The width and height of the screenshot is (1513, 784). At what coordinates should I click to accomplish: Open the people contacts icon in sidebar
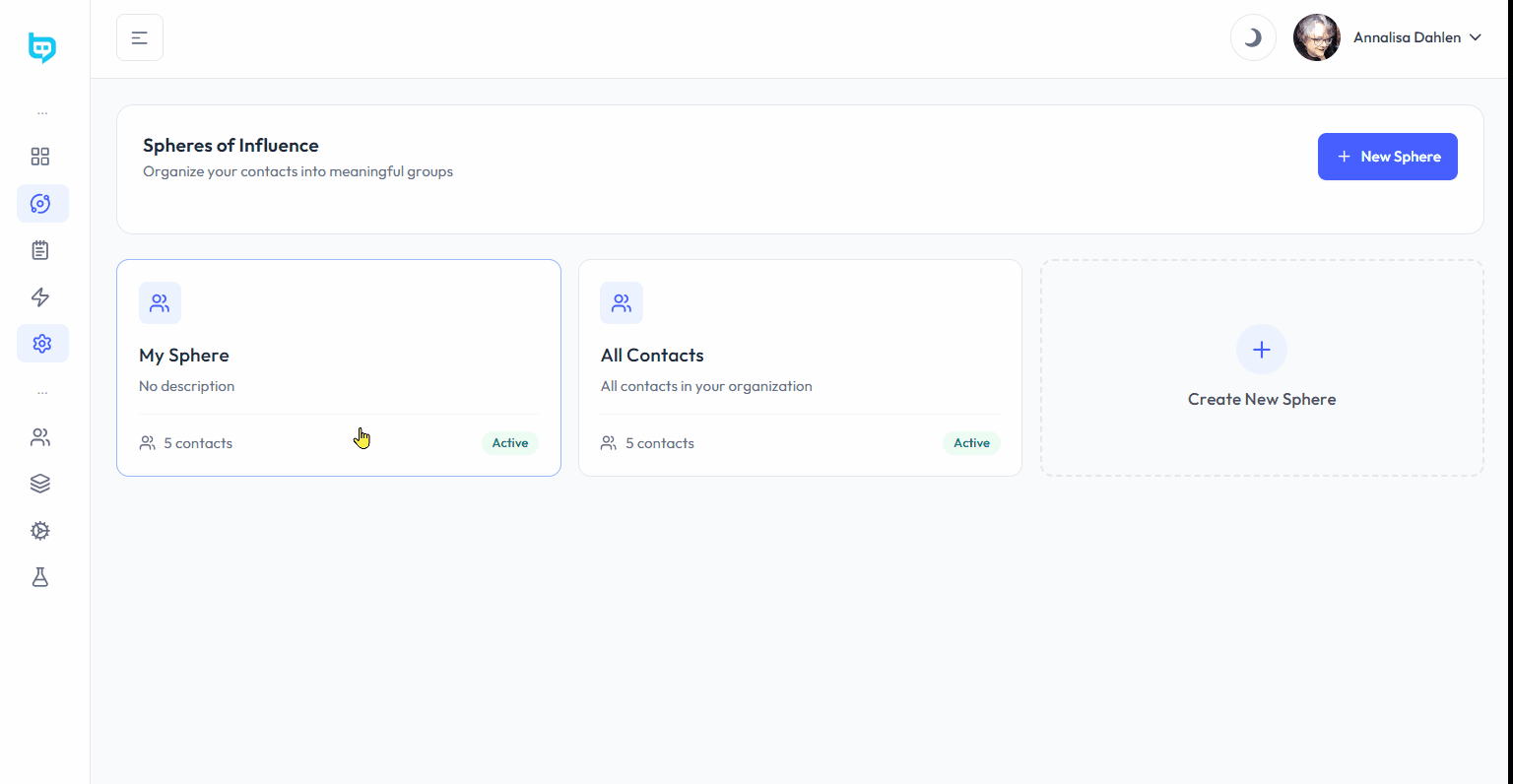pos(40,437)
